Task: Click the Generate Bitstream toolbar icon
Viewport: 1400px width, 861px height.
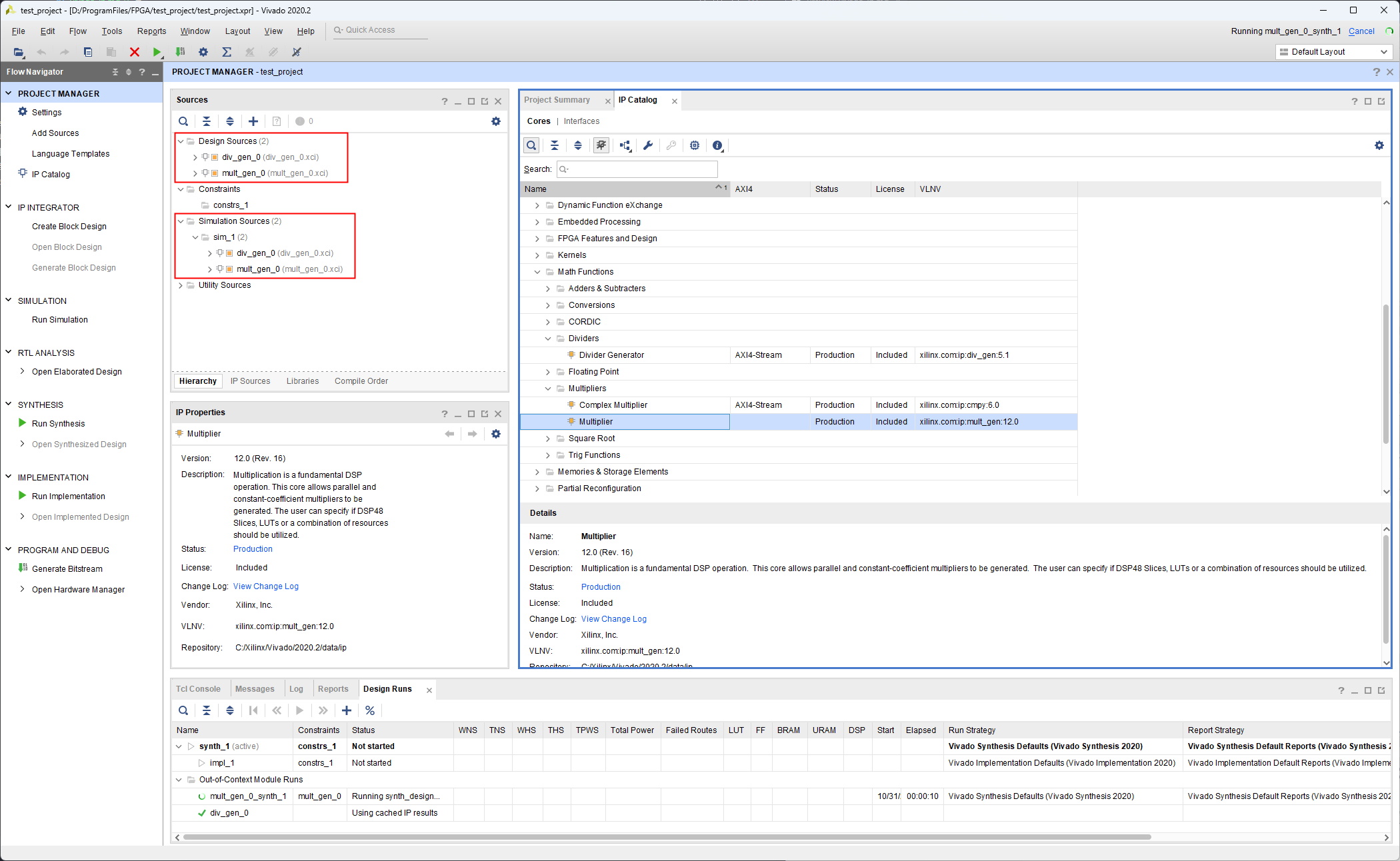Action: click(x=180, y=52)
